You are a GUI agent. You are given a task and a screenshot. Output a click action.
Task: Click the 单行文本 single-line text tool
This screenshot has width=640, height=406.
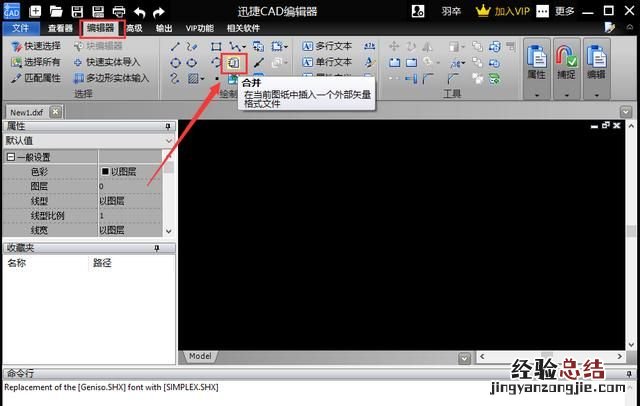tap(327, 62)
